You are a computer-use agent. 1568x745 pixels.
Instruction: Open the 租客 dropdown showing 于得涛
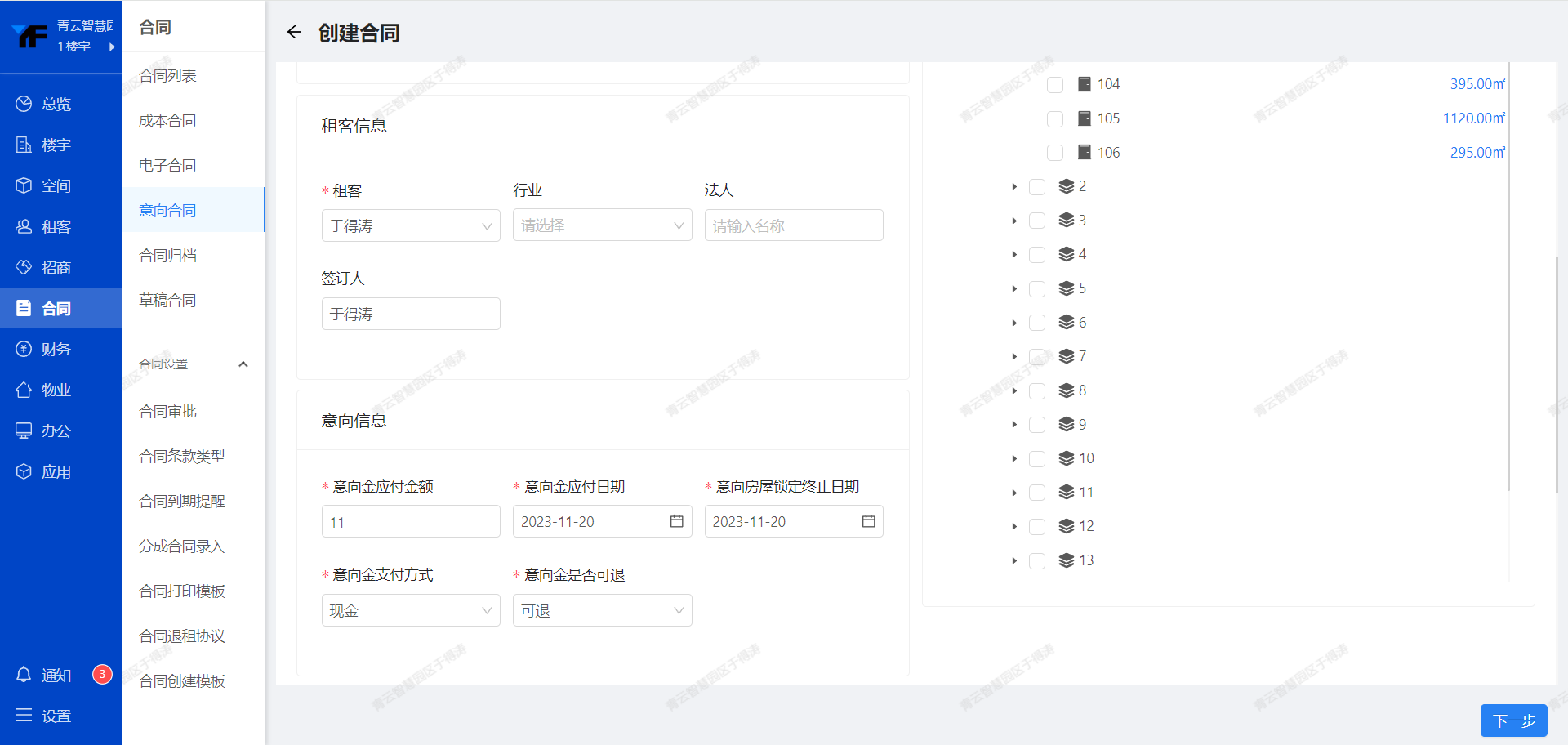pos(410,225)
